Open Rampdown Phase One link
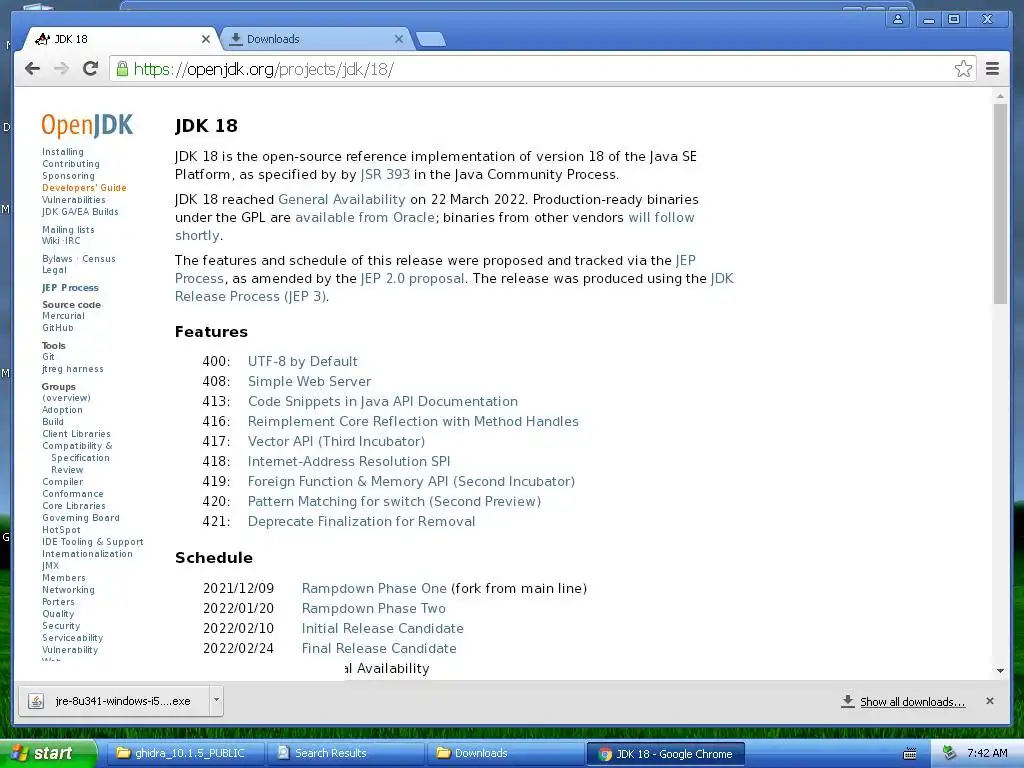This screenshot has width=1024, height=768. pos(374,588)
